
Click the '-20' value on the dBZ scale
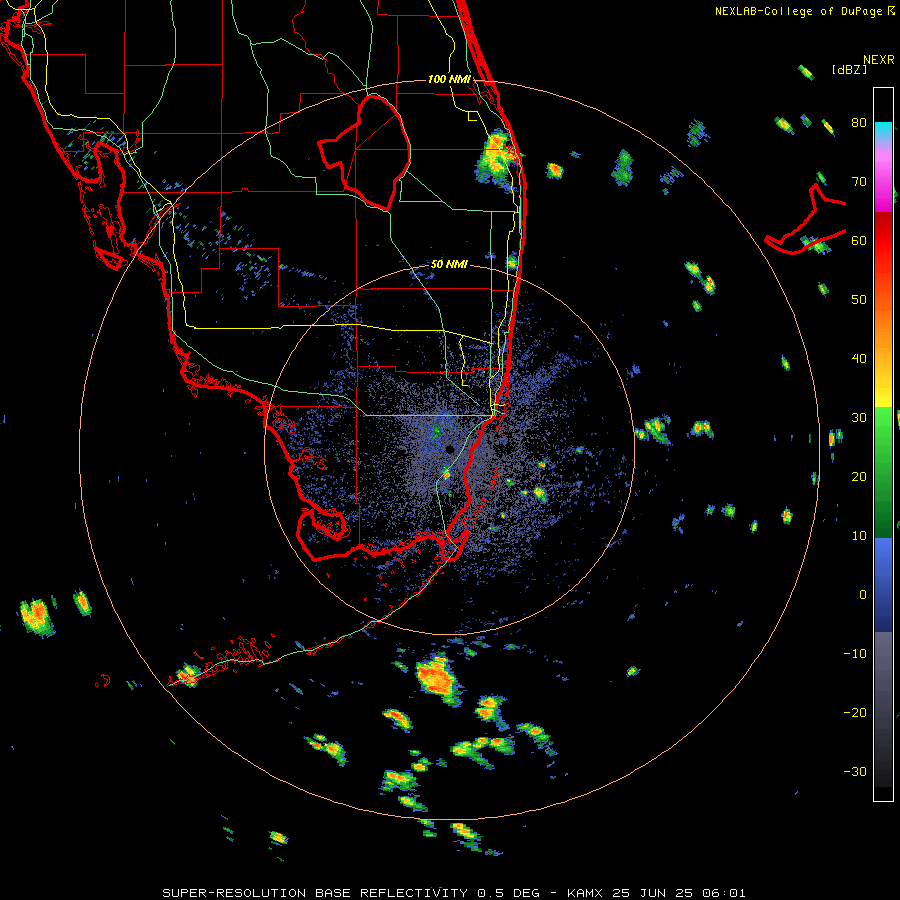(x=855, y=713)
